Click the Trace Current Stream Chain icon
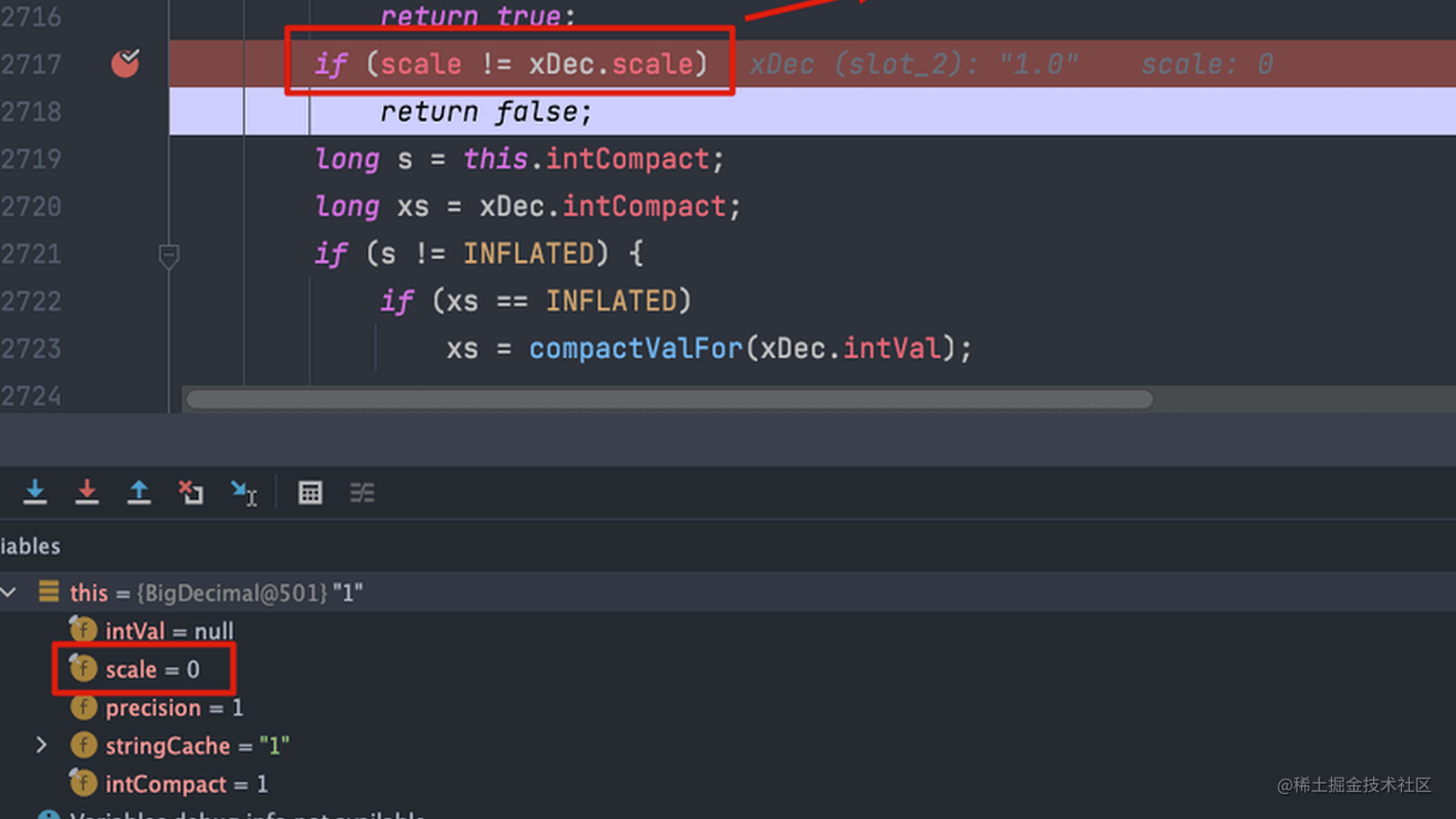 pos(362,493)
